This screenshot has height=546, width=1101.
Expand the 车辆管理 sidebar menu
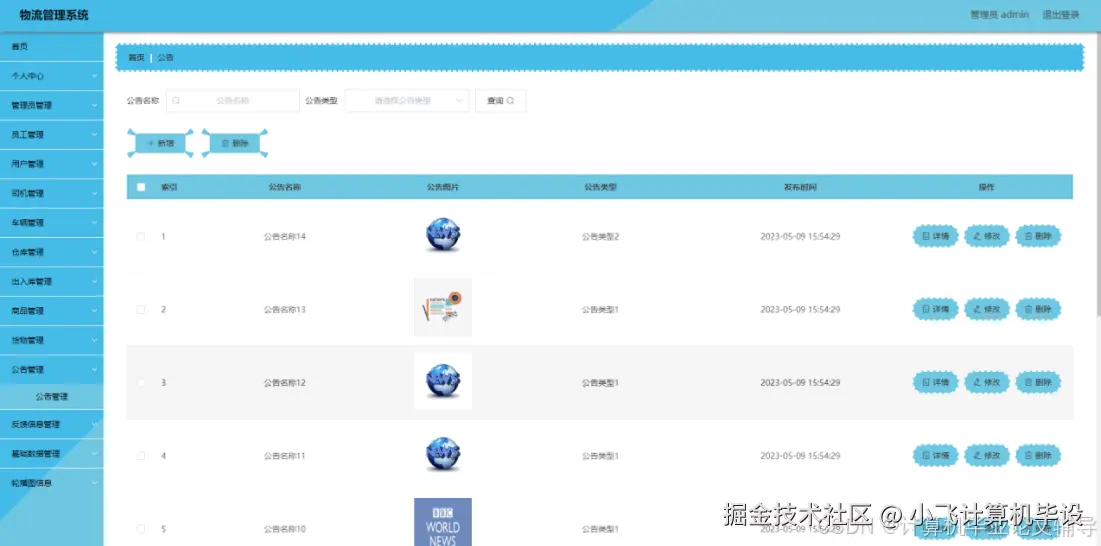pyautogui.click(x=52, y=222)
